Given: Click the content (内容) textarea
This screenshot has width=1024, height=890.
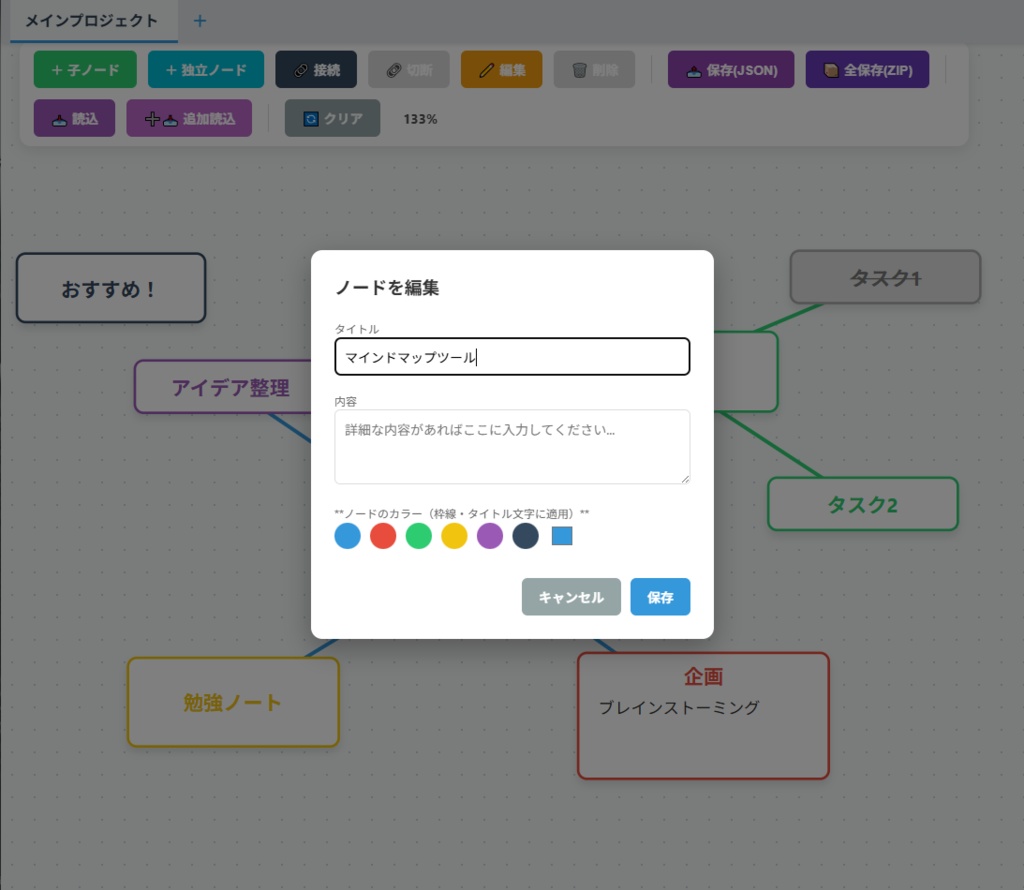Looking at the screenshot, I should point(512,447).
